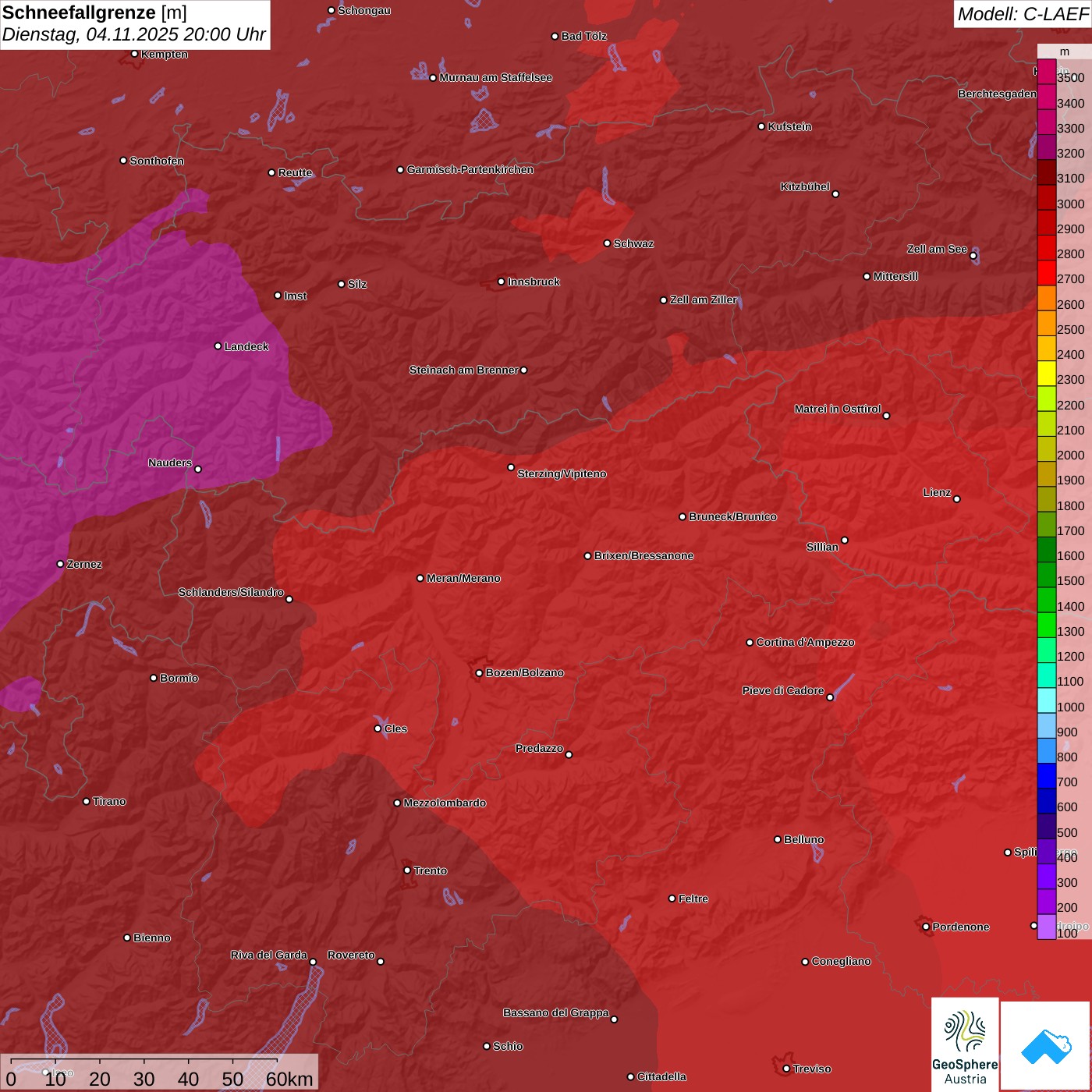The image size is (1092, 1092).
Task: Click the Rovereto label
Action: pyautogui.click(x=352, y=955)
